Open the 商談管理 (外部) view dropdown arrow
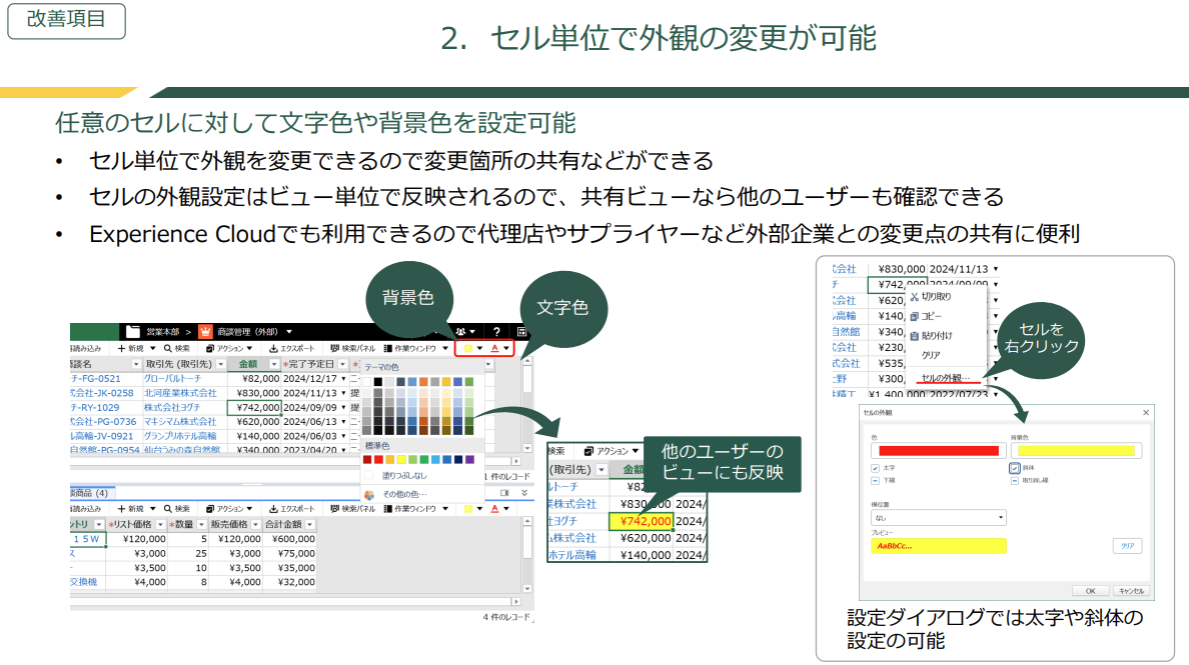The height and width of the screenshot is (665, 1189). 289,332
